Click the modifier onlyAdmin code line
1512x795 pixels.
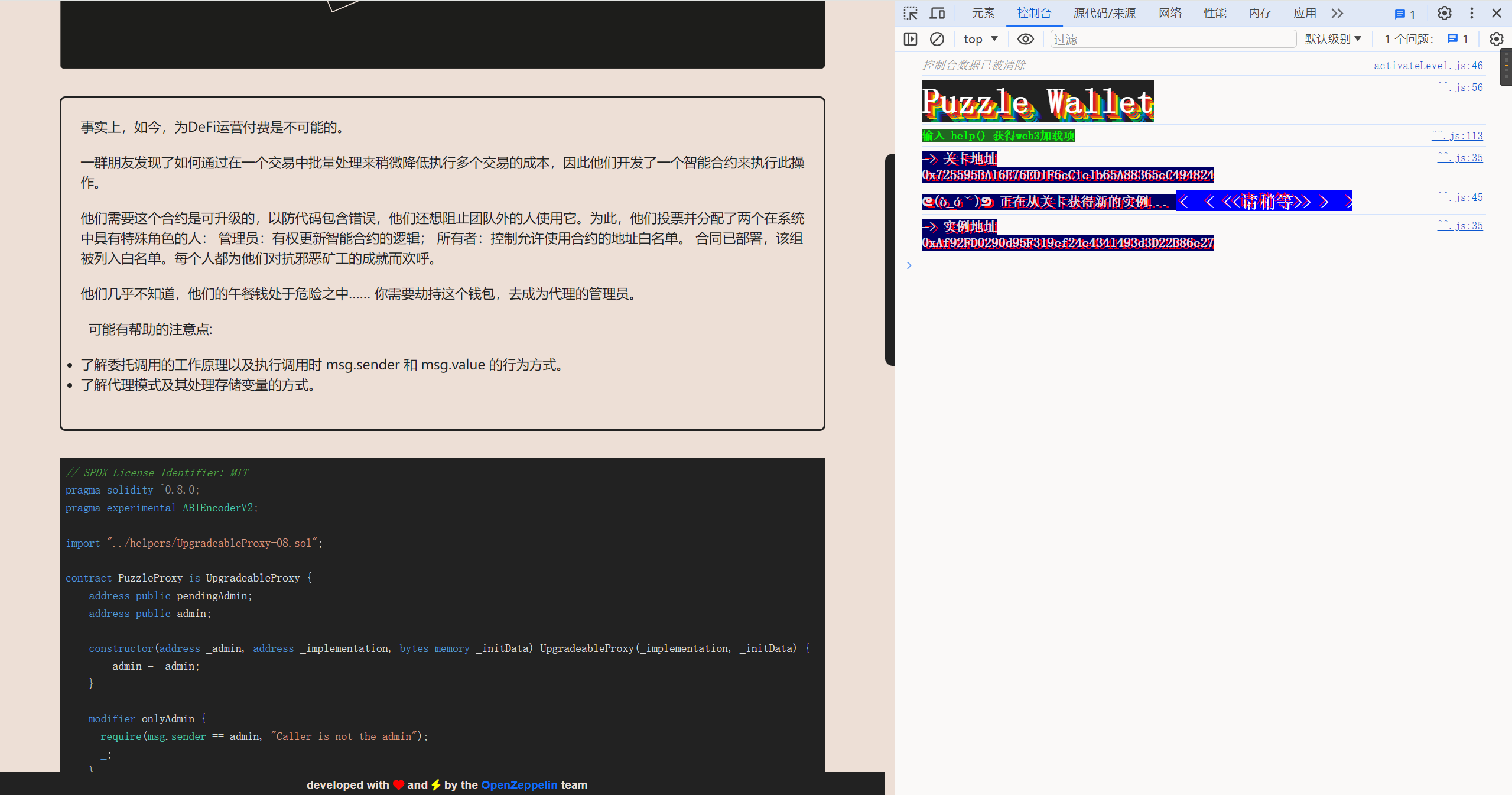148,719
